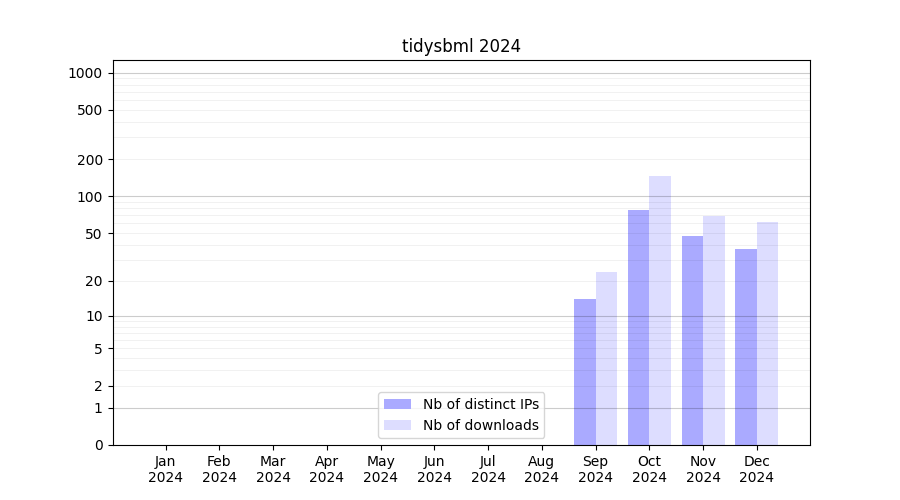
Task: Click the Nb of distinct IPs legend label
Action: click(480, 404)
